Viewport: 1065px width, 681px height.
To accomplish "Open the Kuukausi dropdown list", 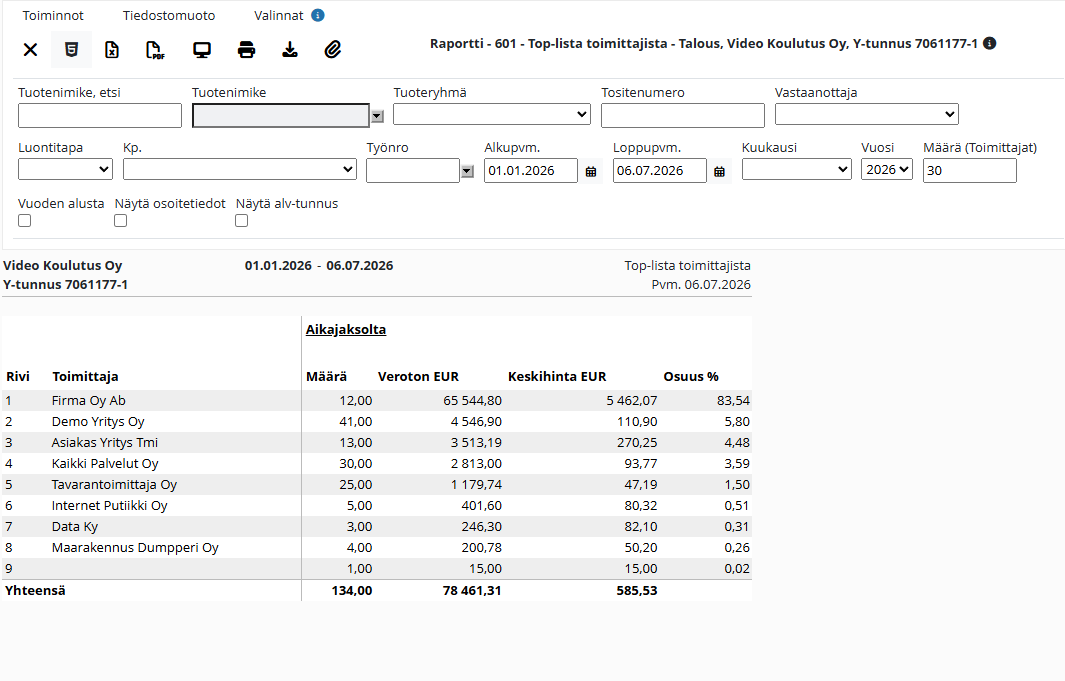I will click(x=797, y=170).
